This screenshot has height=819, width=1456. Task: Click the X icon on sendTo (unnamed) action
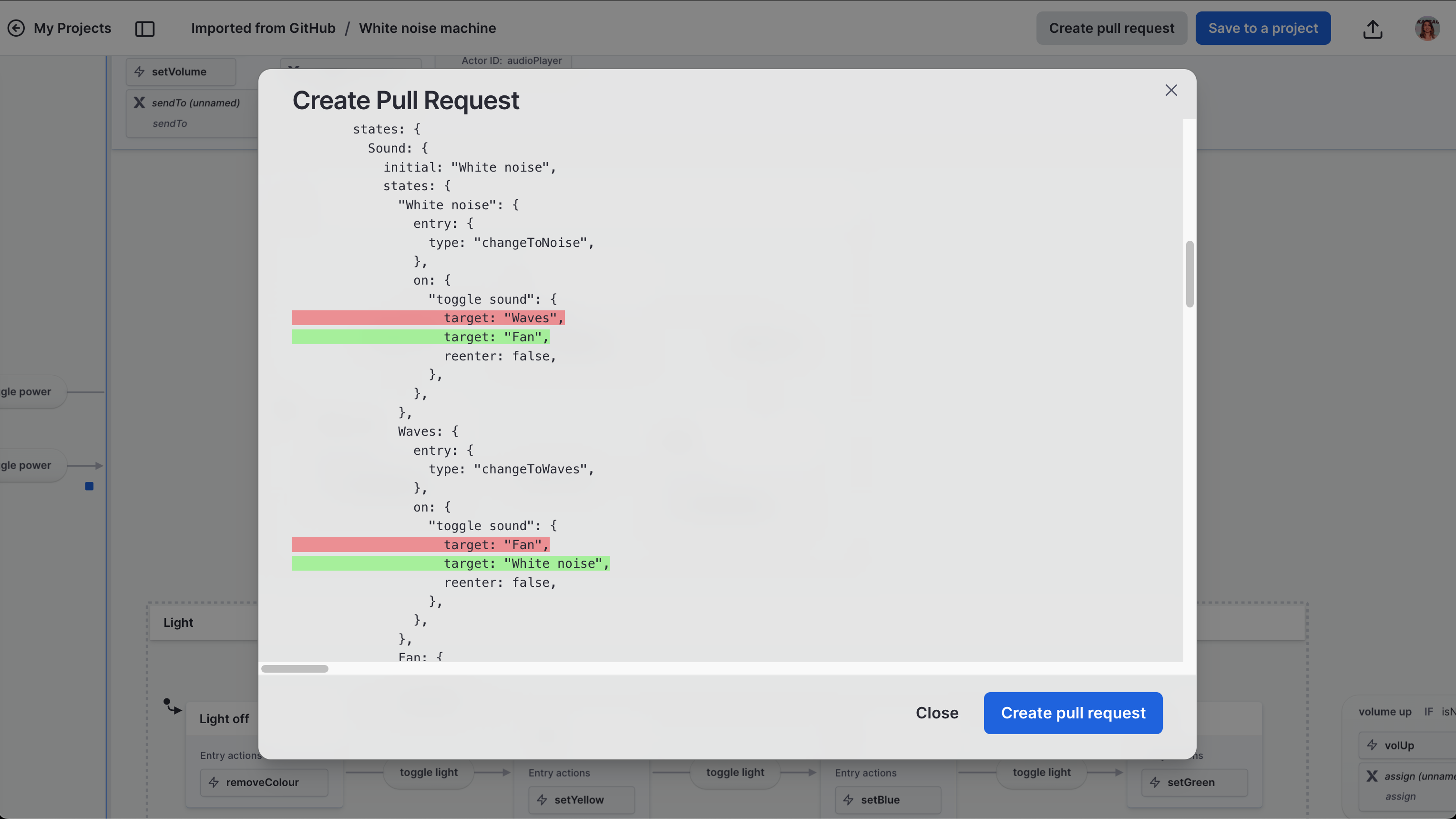139,102
